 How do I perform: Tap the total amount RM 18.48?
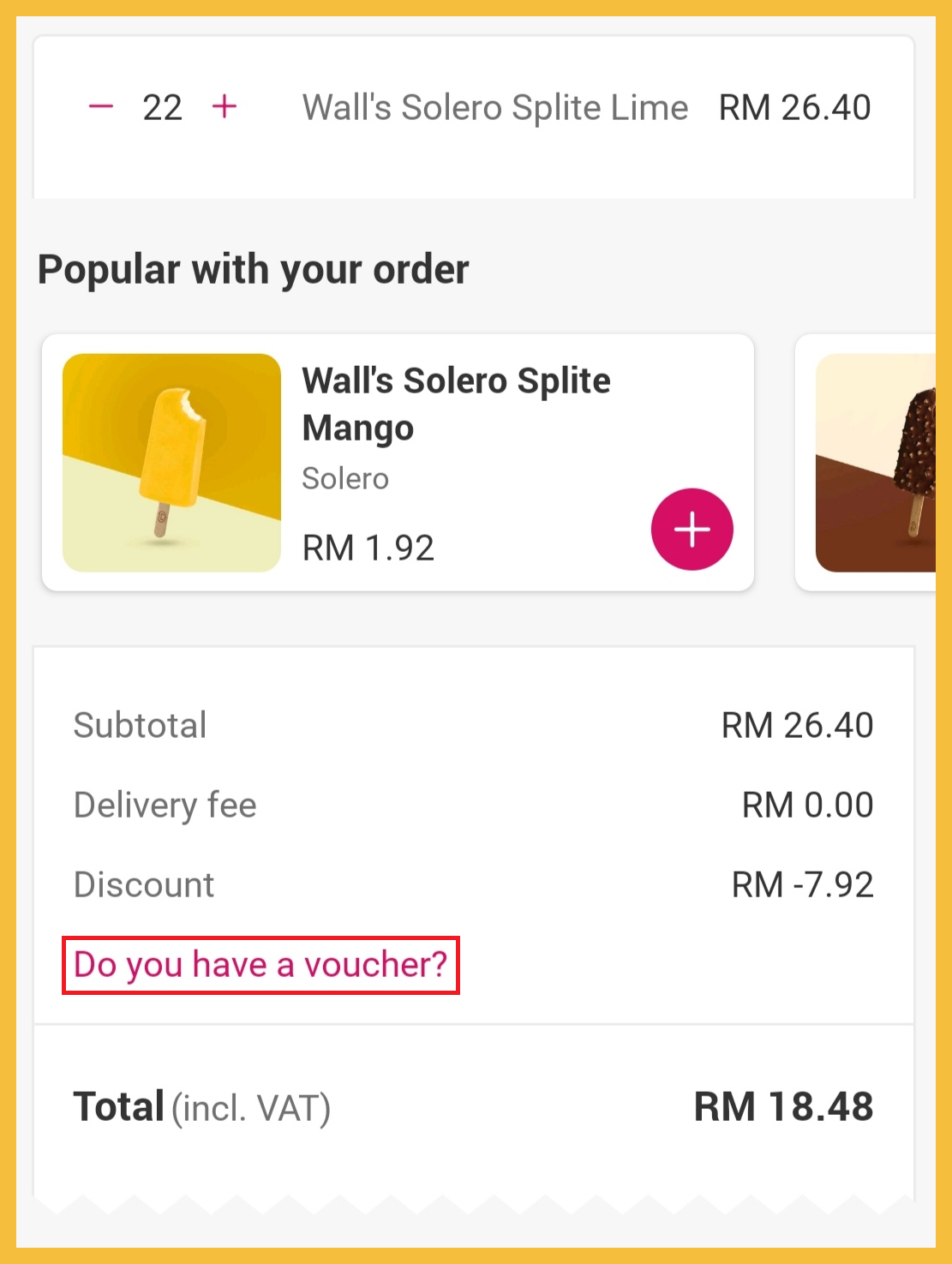click(783, 1106)
